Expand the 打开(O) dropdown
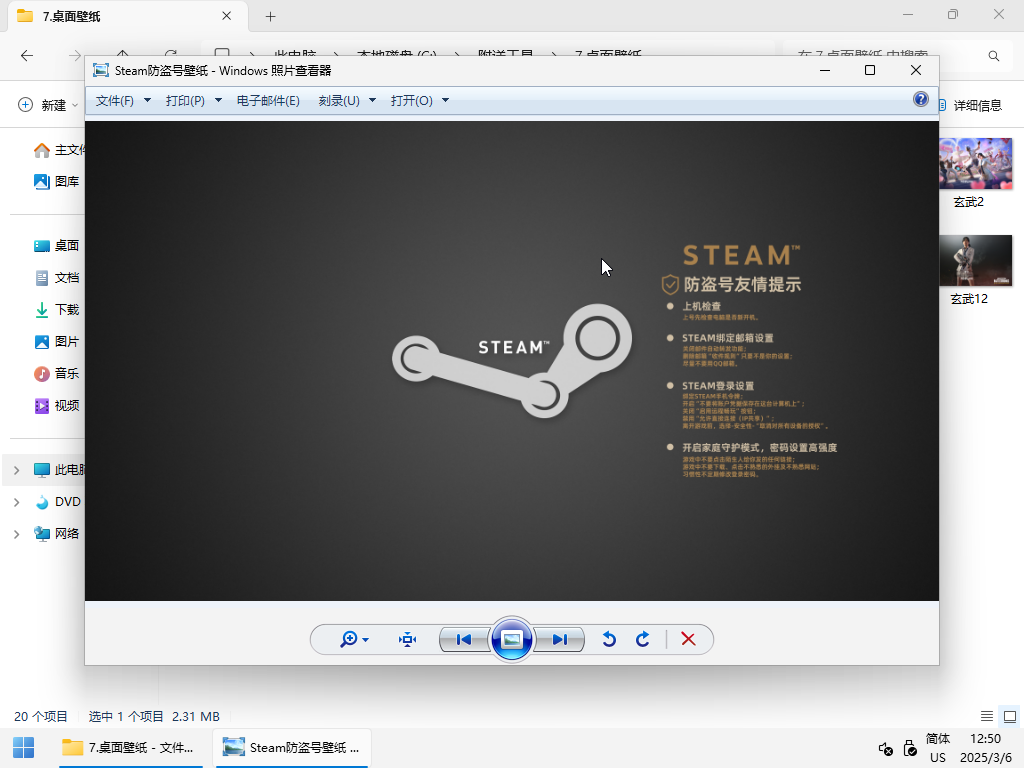Screen dimensions: 1024x768 tap(419, 101)
